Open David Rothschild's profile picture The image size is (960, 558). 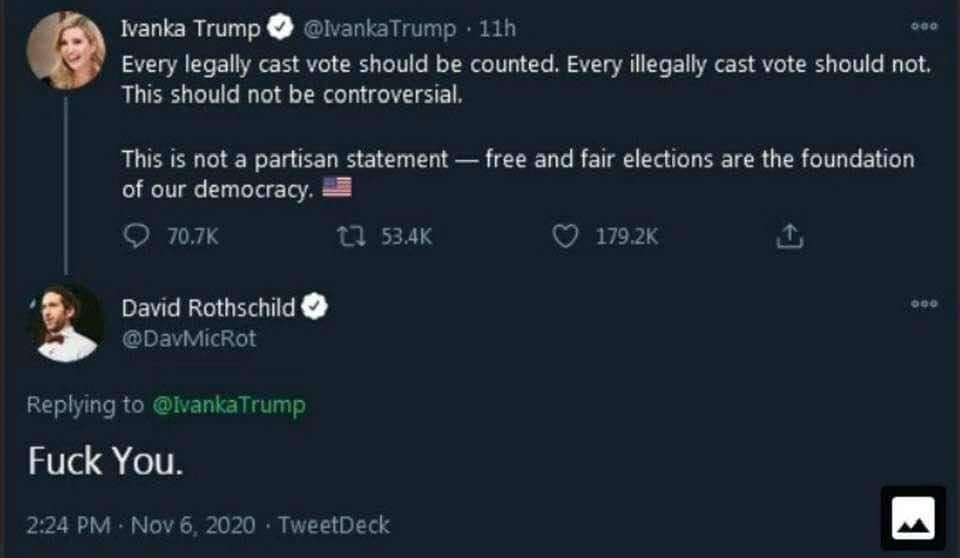[66, 322]
